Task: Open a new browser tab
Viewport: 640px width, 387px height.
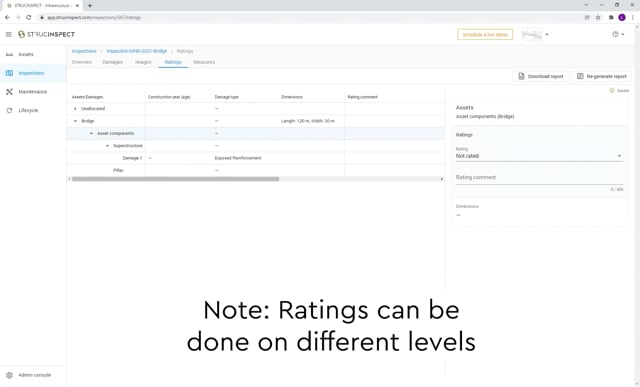Action: [90, 6]
